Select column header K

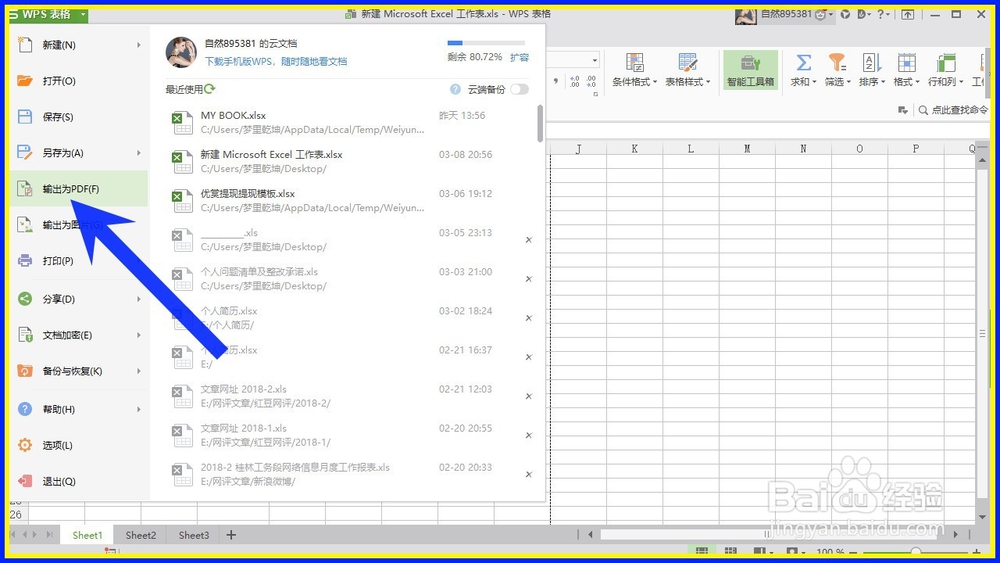click(x=635, y=149)
